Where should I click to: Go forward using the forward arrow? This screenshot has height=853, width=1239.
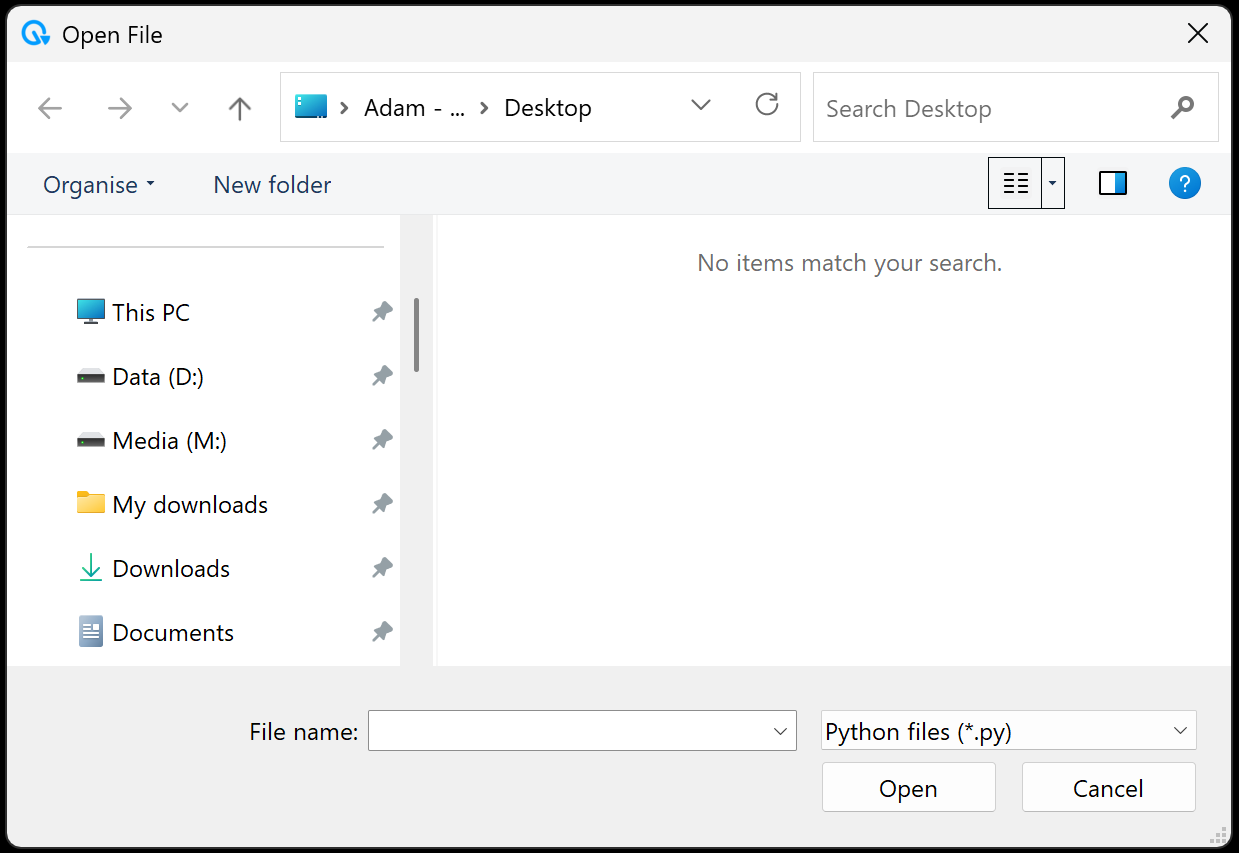pos(120,108)
